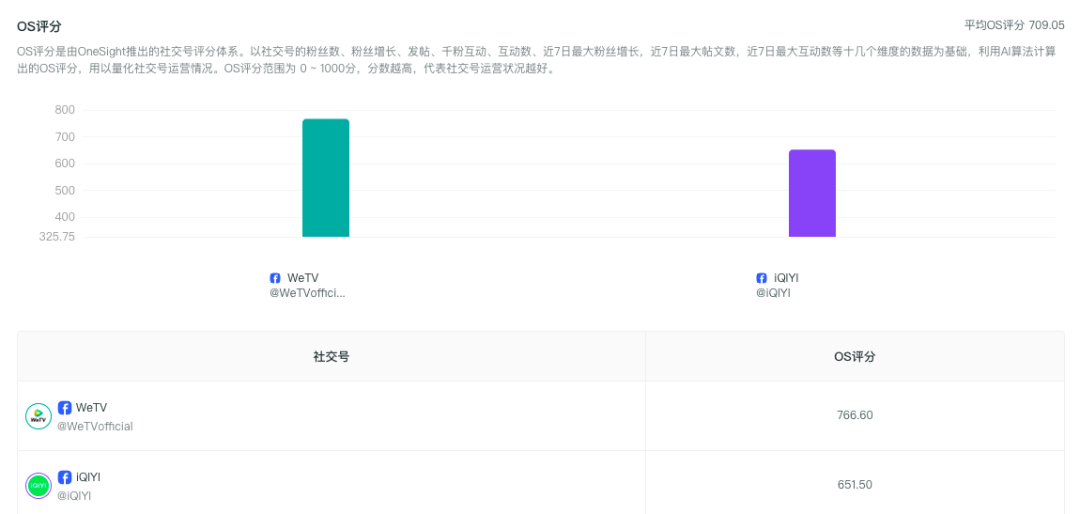
Task: Select the 766.60 score cell
Action: click(855, 415)
